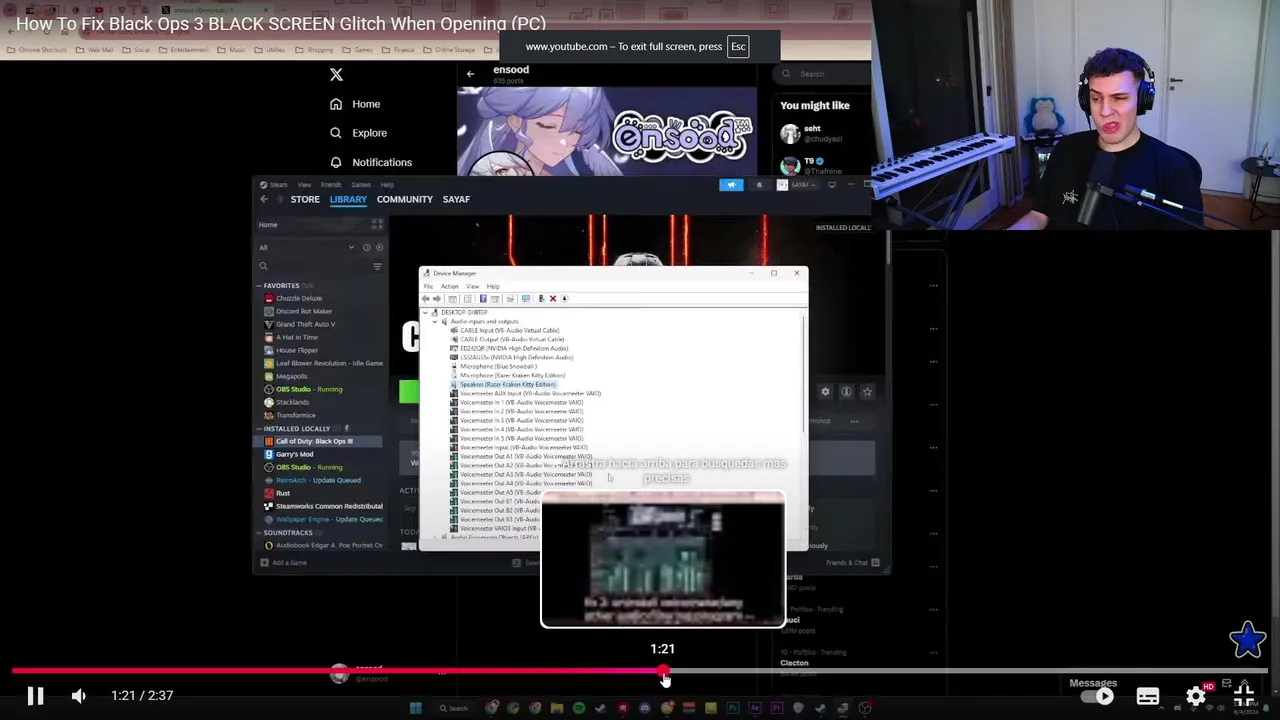Viewport: 1280px width, 720px height.
Task: Select Grand Theft Auto V in library
Action: point(305,324)
